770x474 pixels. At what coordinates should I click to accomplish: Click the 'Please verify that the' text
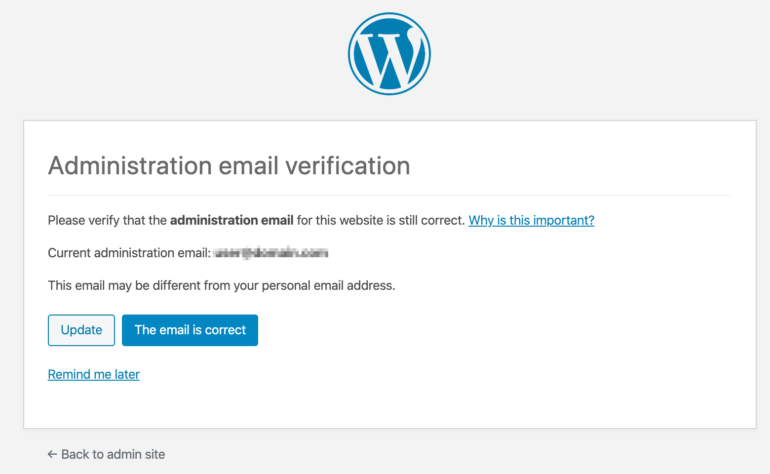tap(108, 221)
